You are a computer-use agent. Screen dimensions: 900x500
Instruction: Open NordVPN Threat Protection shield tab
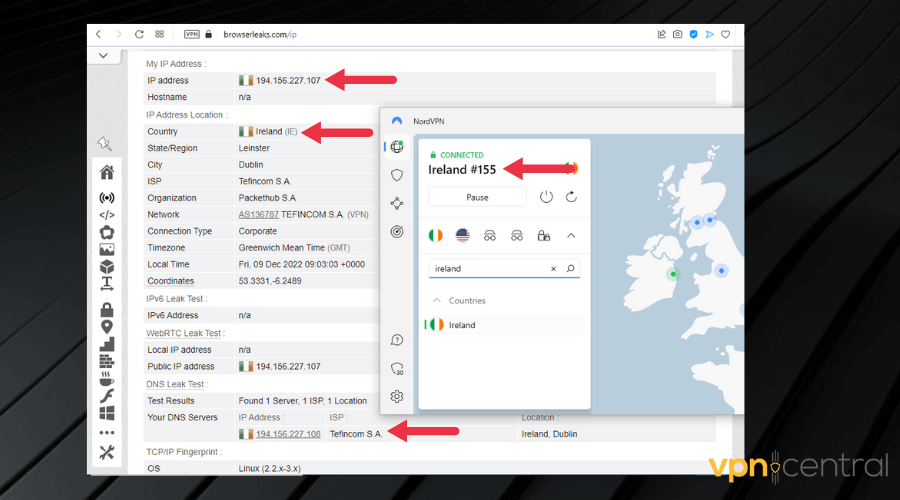click(397, 175)
